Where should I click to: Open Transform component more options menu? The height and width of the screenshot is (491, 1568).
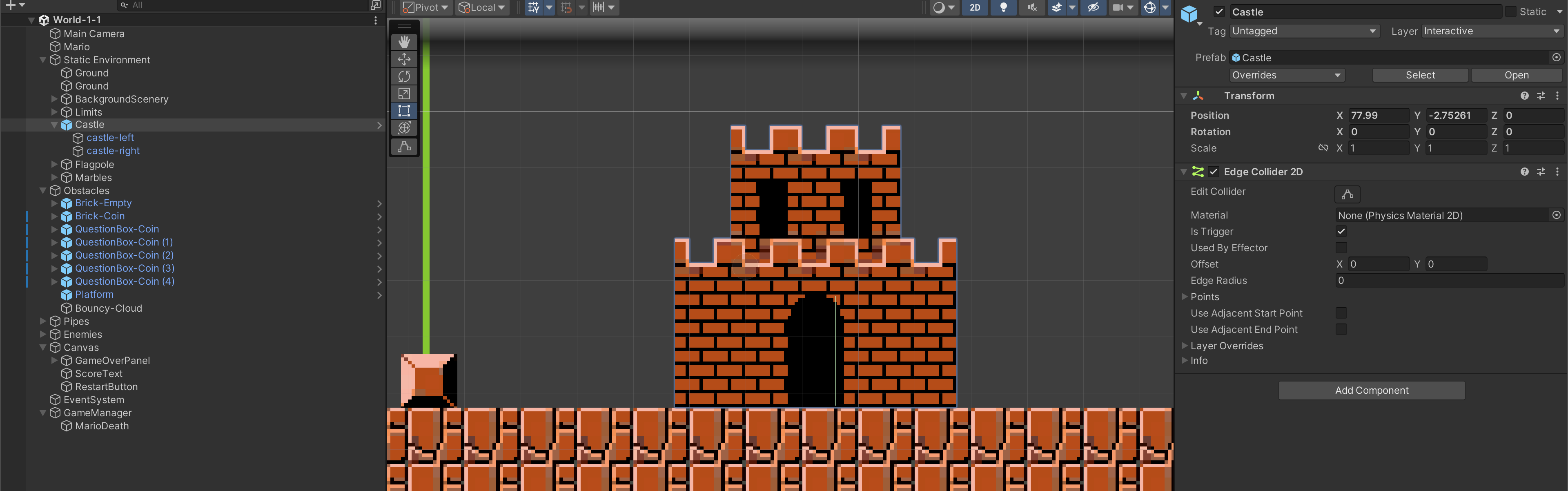pos(1557,96)
